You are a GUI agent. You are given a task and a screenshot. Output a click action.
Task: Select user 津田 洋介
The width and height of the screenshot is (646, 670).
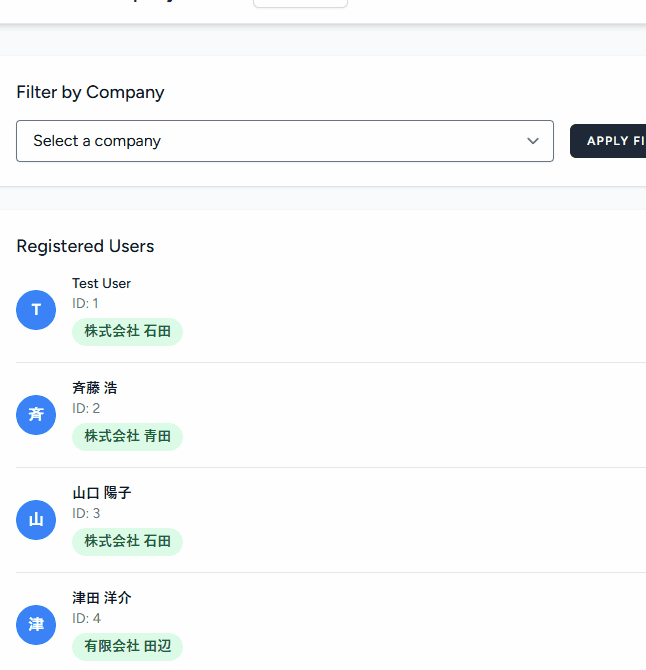click(x=101, y=598)
